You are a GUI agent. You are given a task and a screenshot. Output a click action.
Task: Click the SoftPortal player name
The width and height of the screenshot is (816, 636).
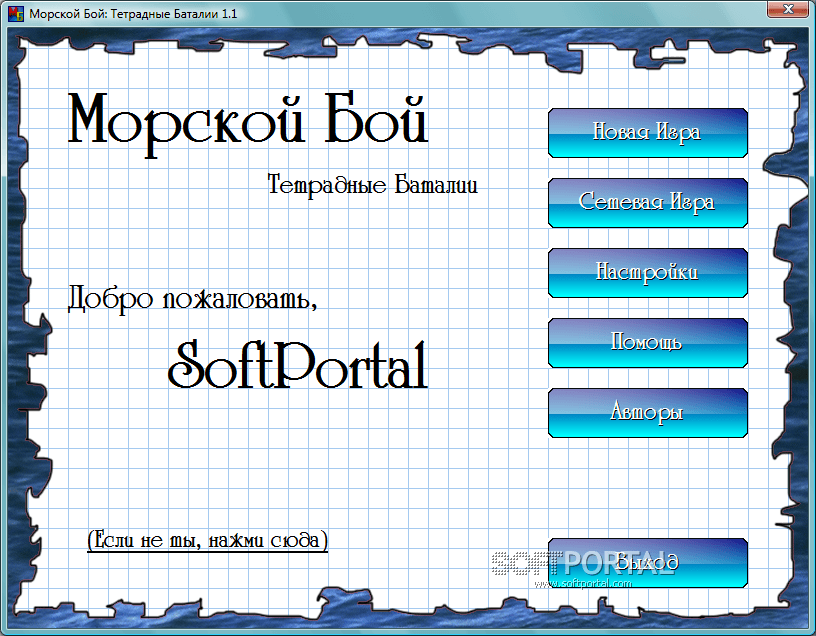[x=298, y=365]
